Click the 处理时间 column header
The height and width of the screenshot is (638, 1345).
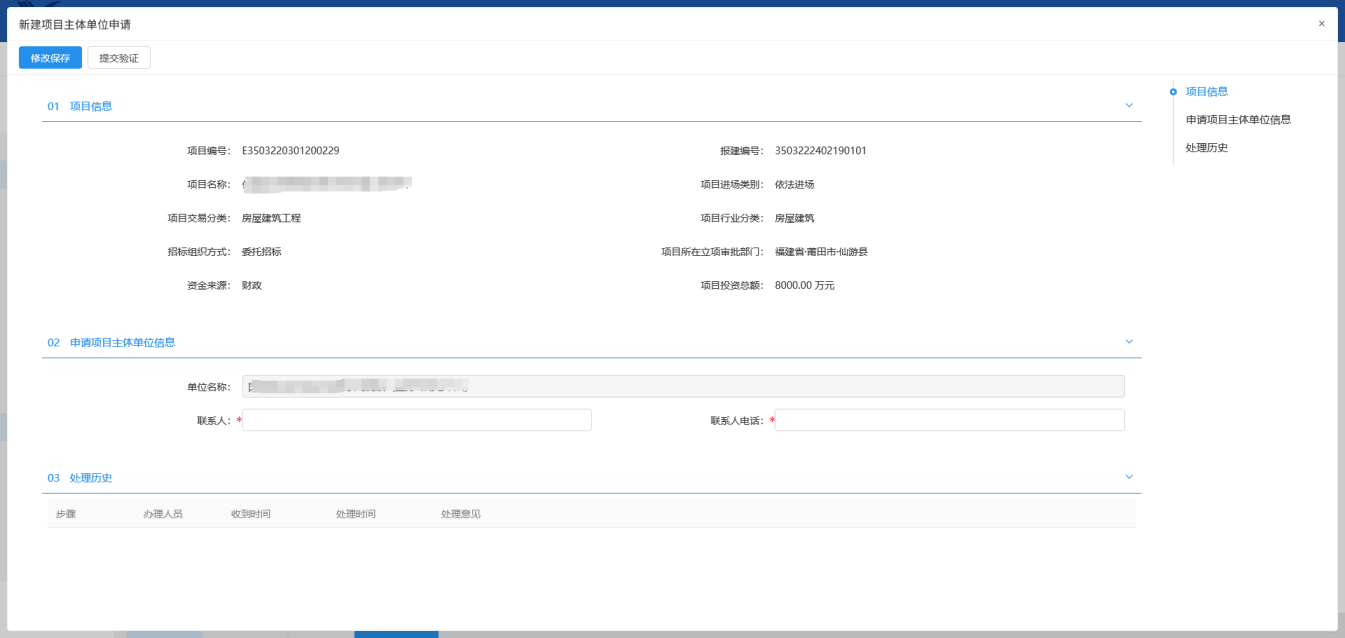tap(356, 514)
